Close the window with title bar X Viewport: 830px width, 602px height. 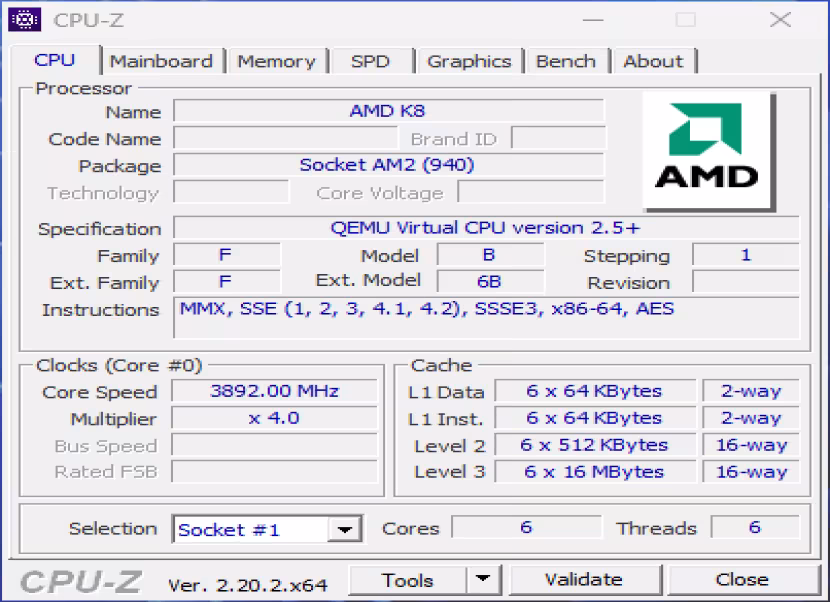pyautogui.click(x=780, y=20)
